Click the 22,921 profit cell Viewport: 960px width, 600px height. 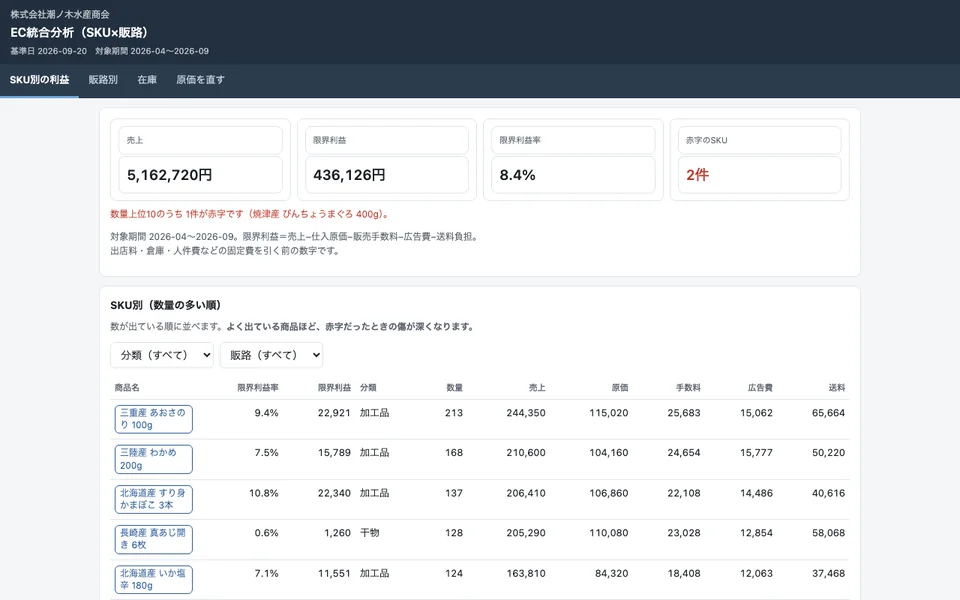[334, 413]
